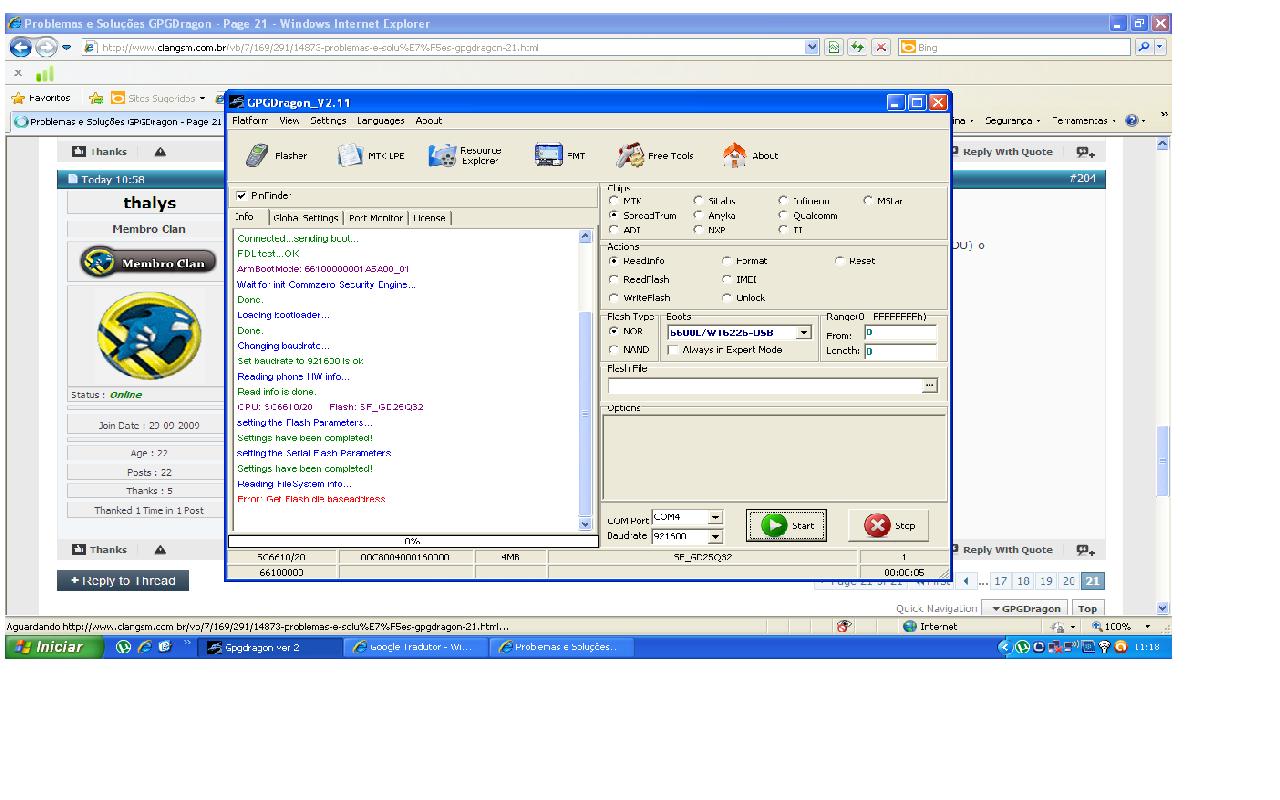Screen dimensions: 1280x800
Task: Open the IE search provider dropdown arrow
Action: pyautogui.click(x=1160, y=47)
